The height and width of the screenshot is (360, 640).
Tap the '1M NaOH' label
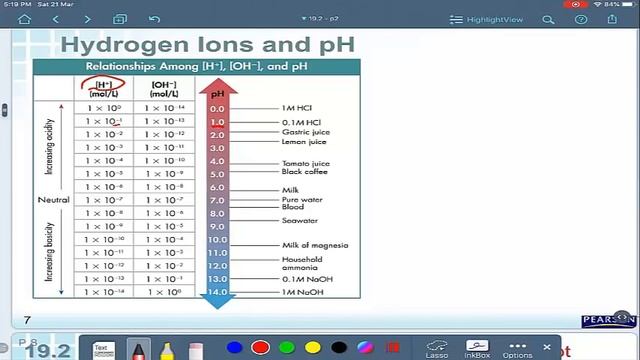pyautogui.click(x=302, y=292)
